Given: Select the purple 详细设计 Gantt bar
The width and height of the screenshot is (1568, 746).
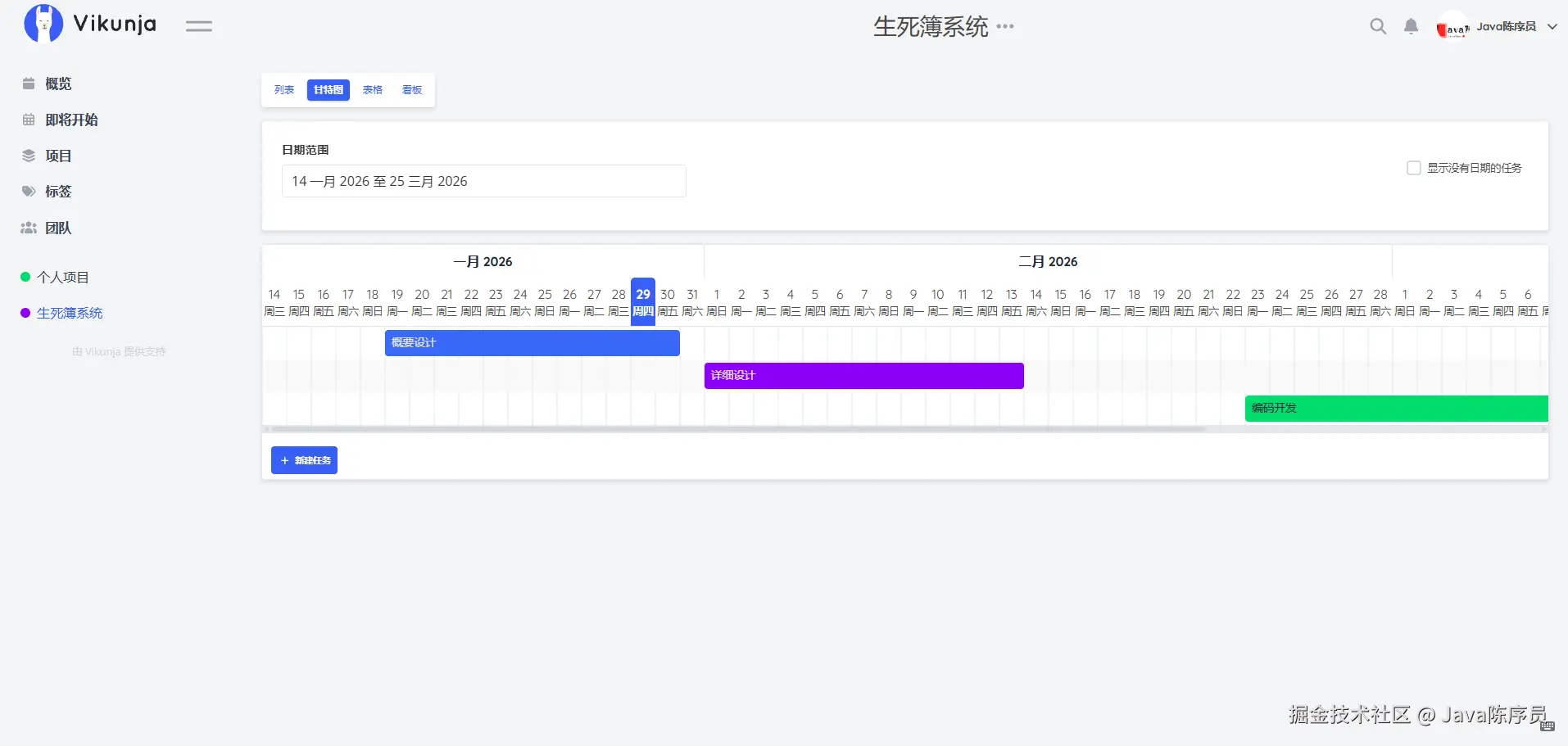Looking at the screenshot, I should [864, 376].
